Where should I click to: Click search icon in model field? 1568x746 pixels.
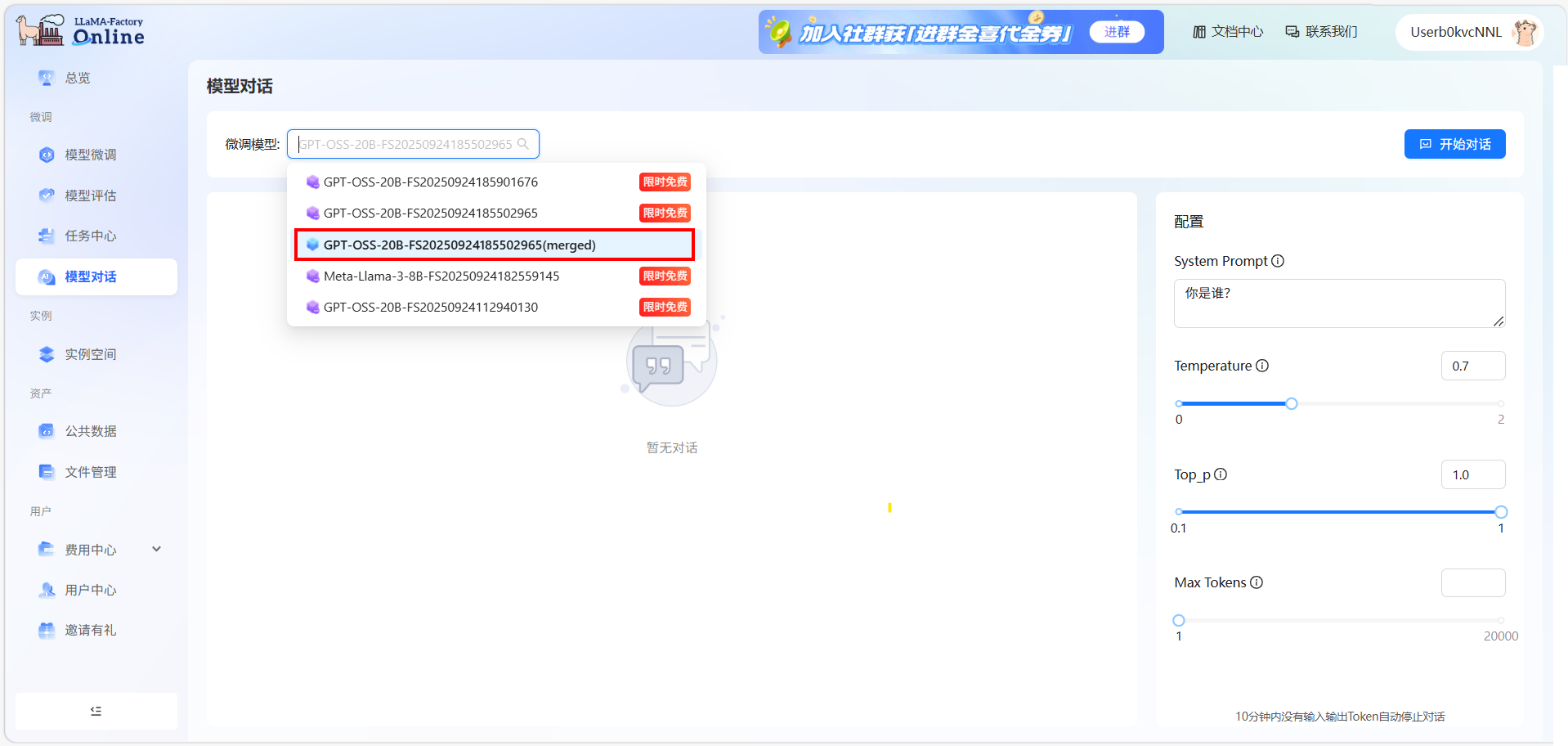[523, 144]
